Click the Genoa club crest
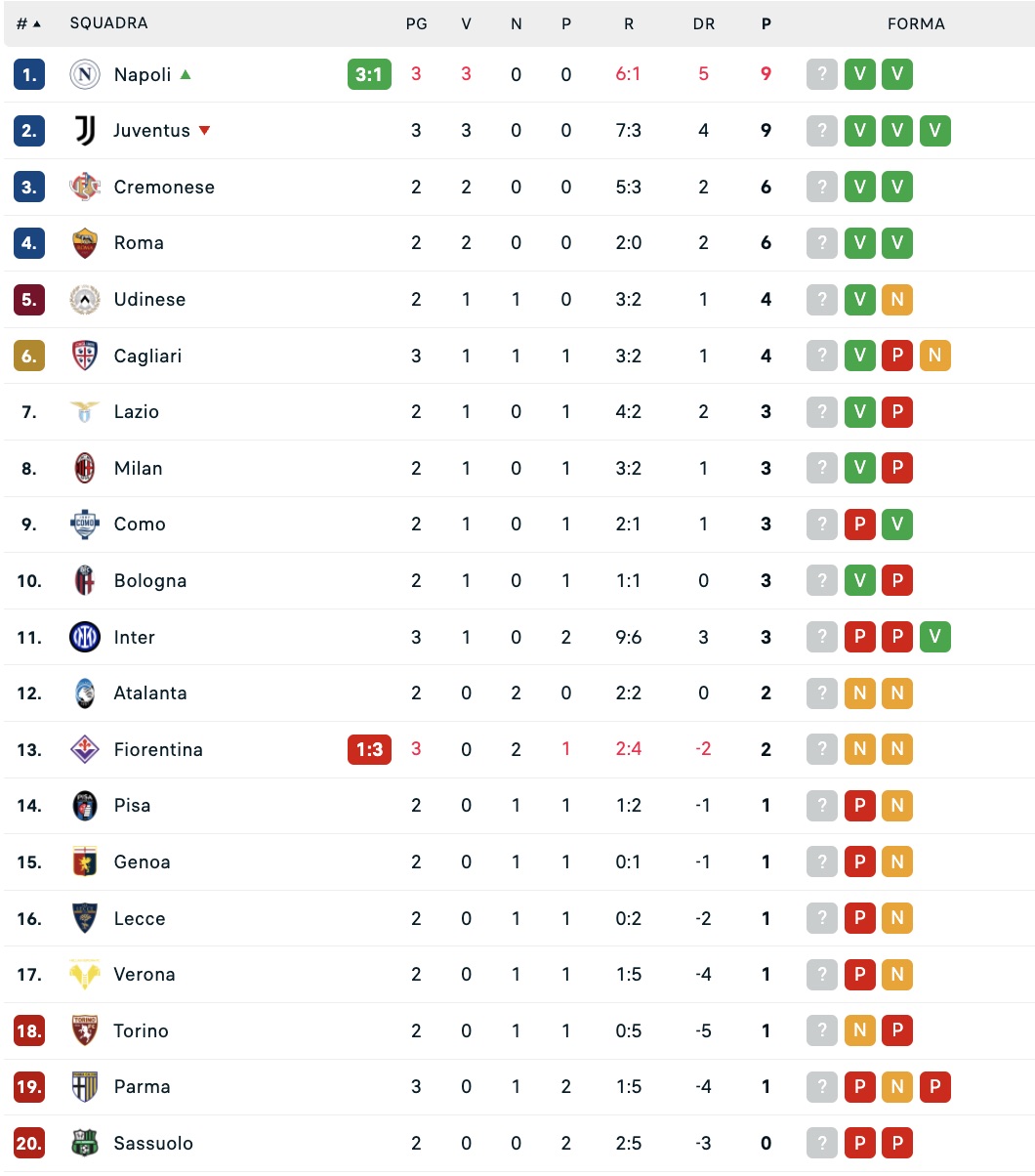This screenshot has height=1176, width=1035. coord(86,862)
